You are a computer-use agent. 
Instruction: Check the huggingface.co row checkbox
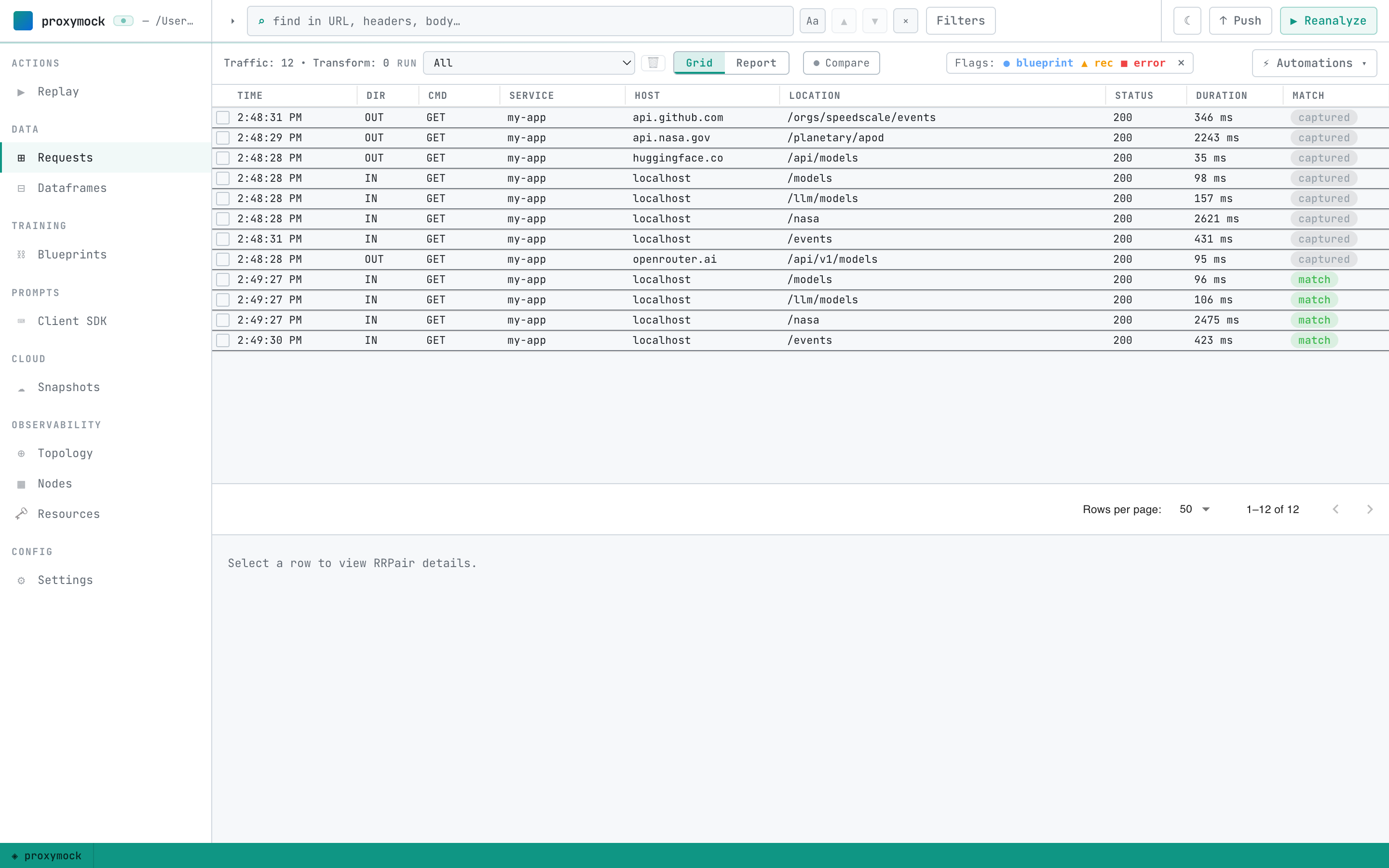(x=223, y=158)
